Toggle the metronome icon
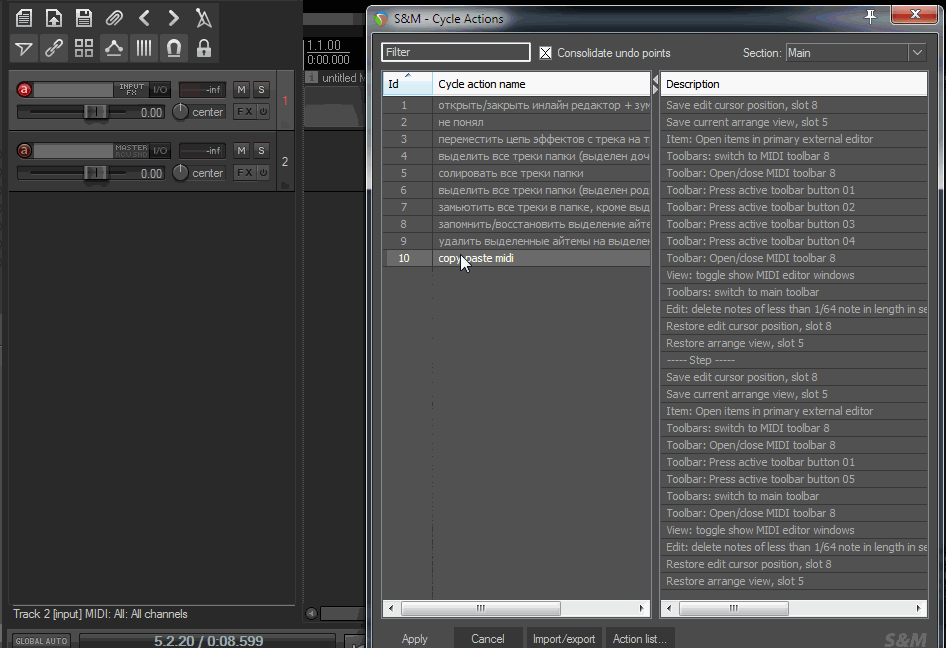This screenshot has width=946, height=648. coord(204,18)
